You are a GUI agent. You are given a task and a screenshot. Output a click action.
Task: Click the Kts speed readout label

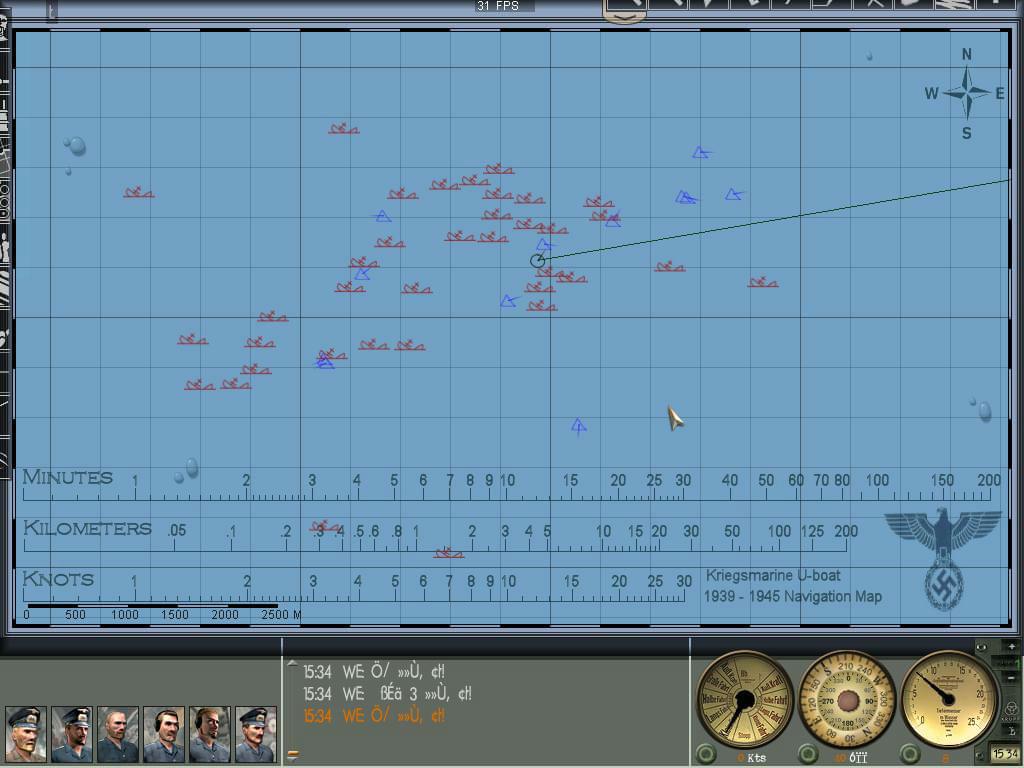pos(756,758)
